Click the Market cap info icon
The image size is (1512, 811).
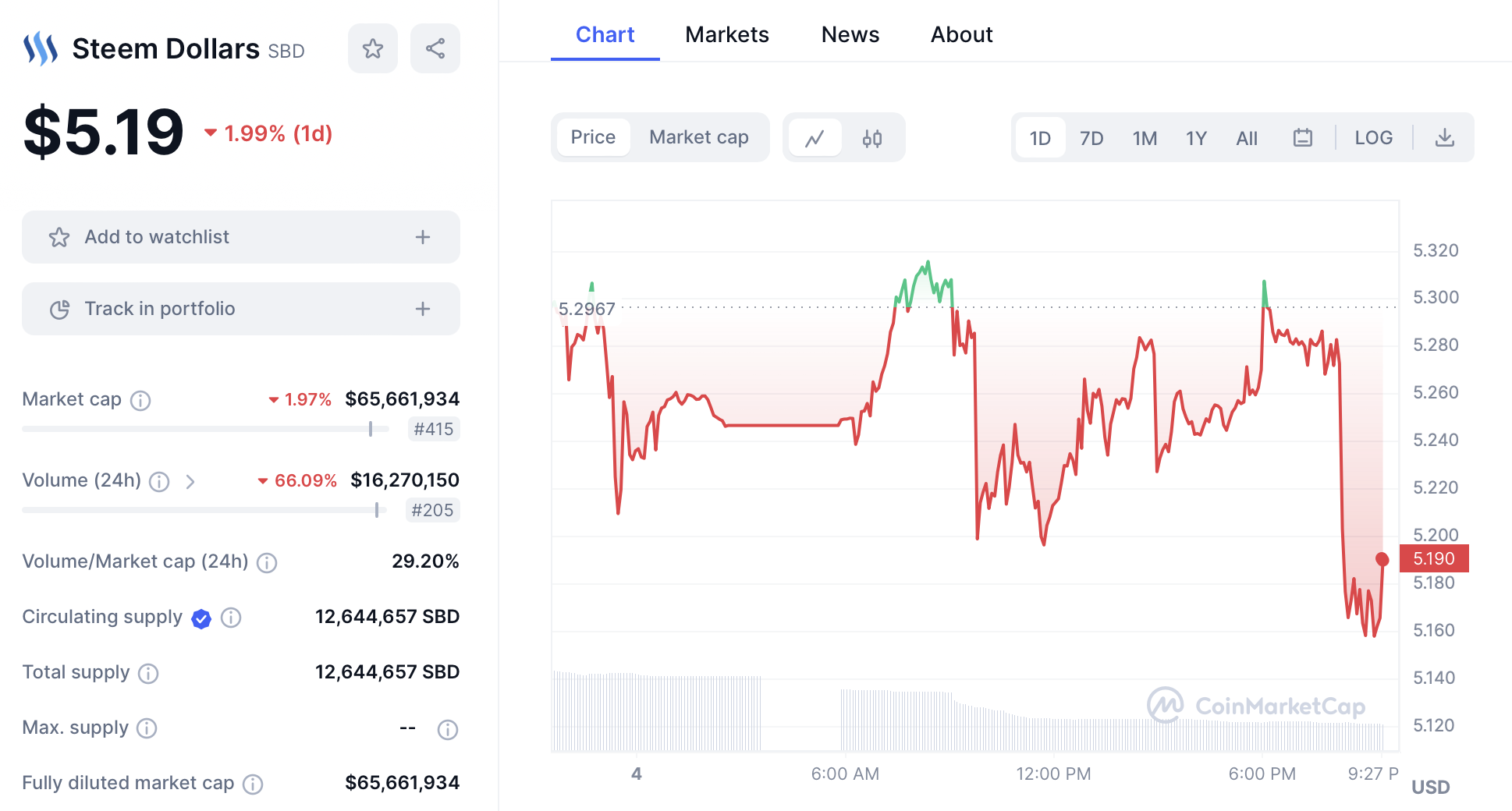pos(140,400)
